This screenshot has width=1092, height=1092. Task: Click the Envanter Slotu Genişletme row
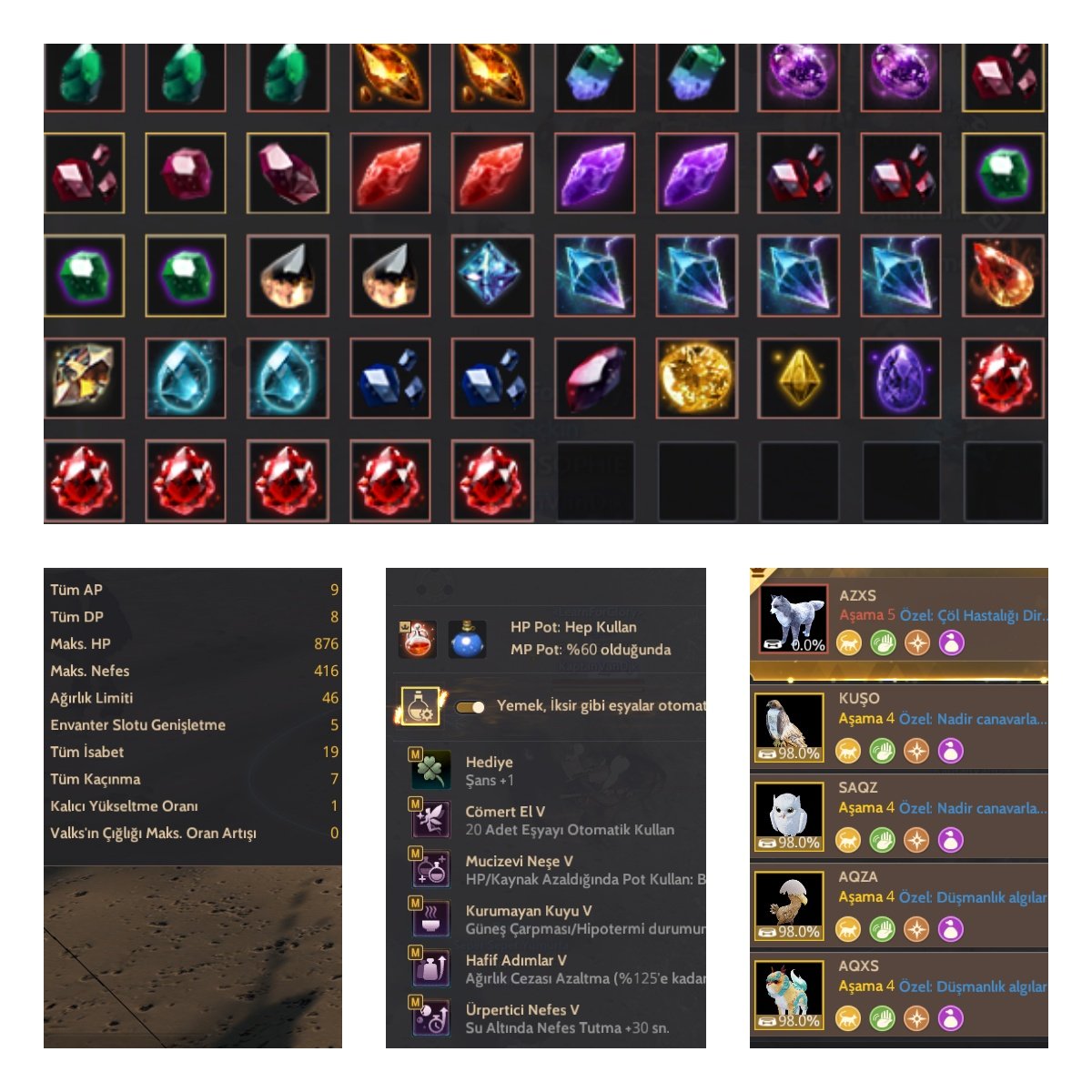[x=193, y=725]
